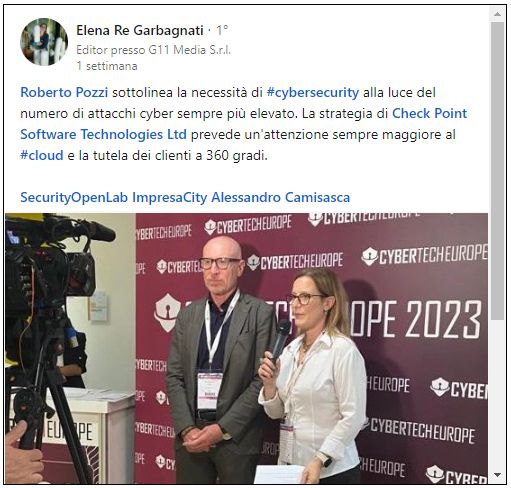Viewport: 511px width, 488px height.
Task: Click the scrollbar up arrow
Action: [497, 14]
